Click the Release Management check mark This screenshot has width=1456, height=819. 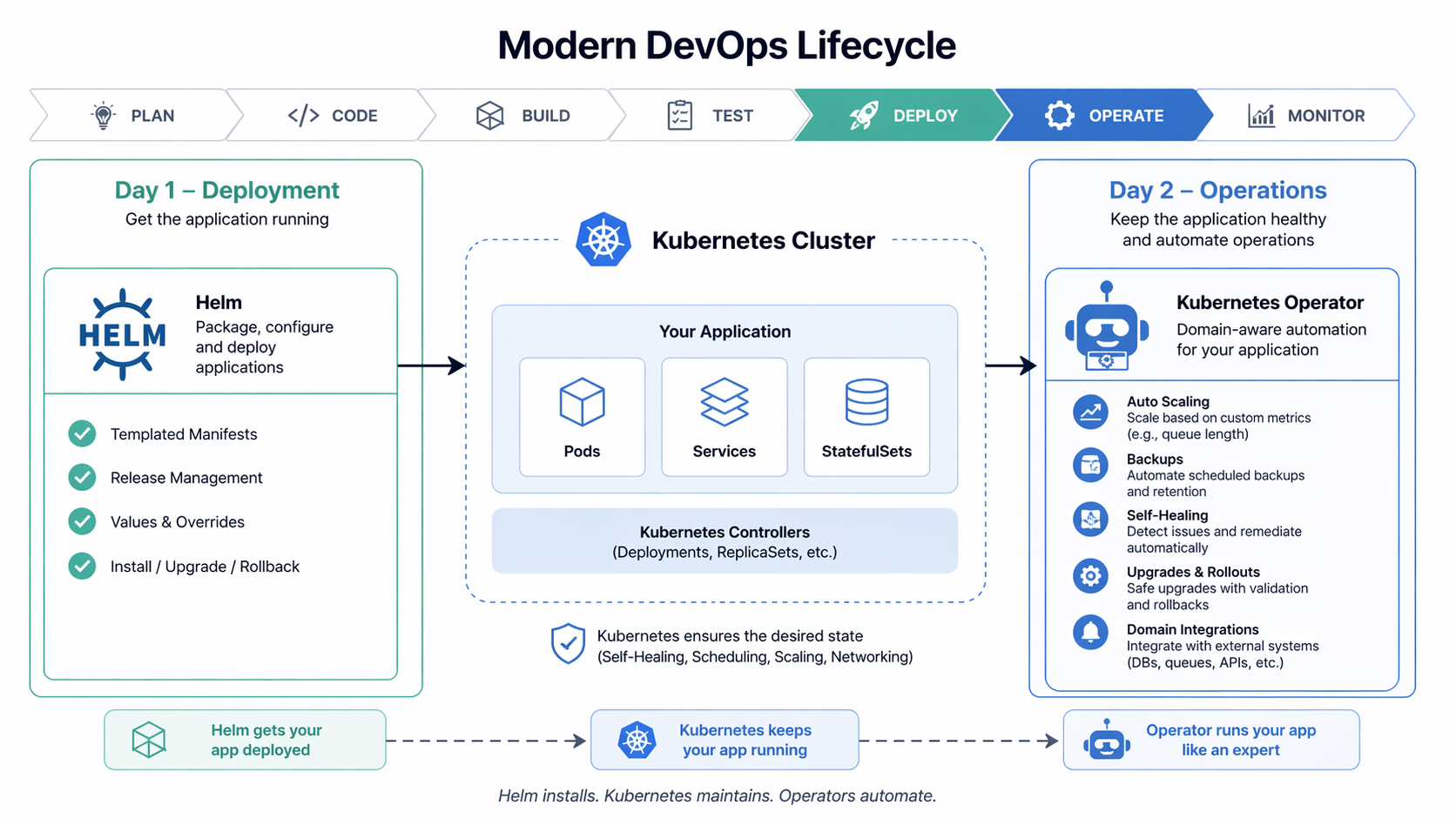pos(82,477)
